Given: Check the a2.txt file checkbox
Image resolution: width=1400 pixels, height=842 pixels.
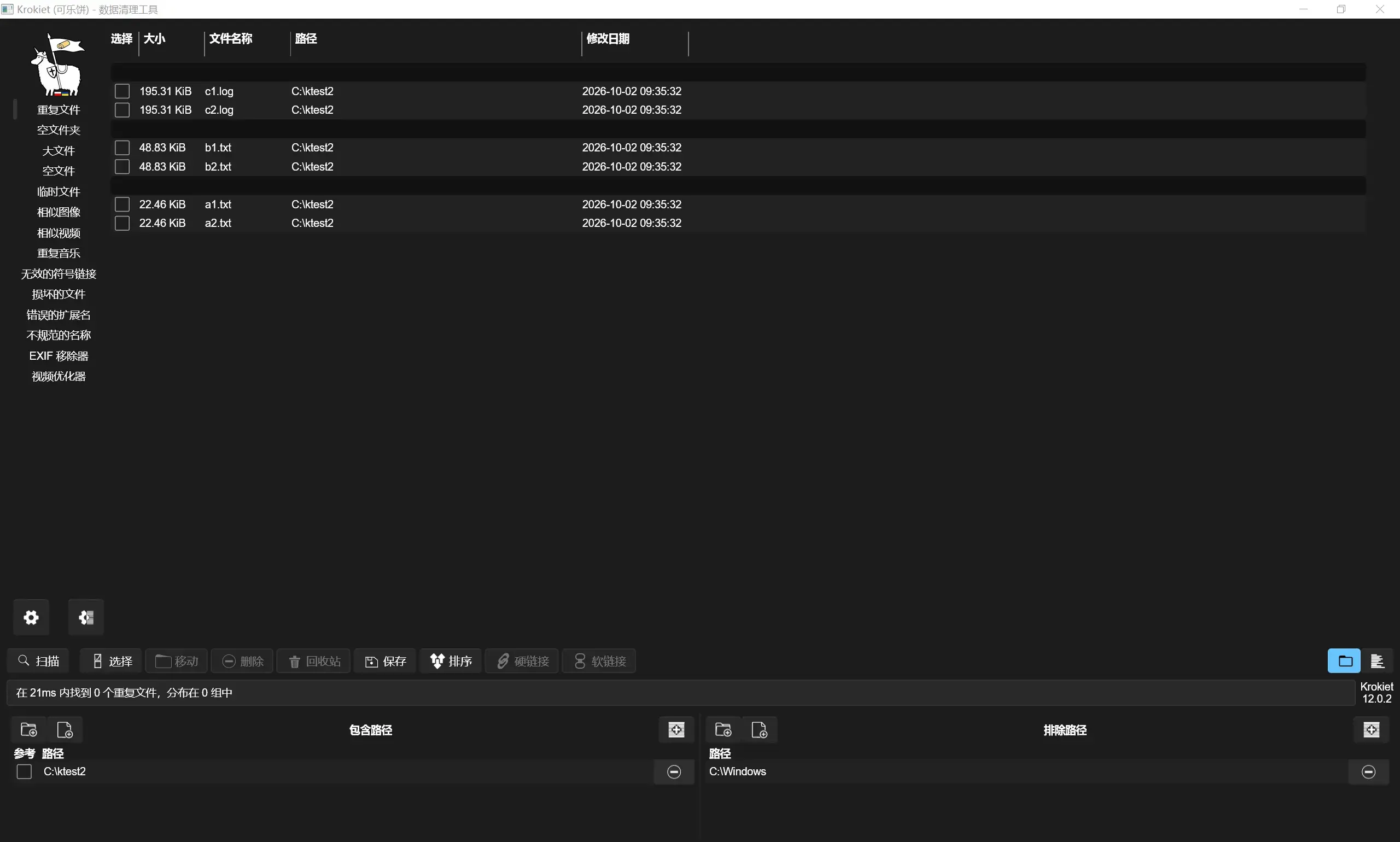Looking at the screenshot, I should click(122, 223).
